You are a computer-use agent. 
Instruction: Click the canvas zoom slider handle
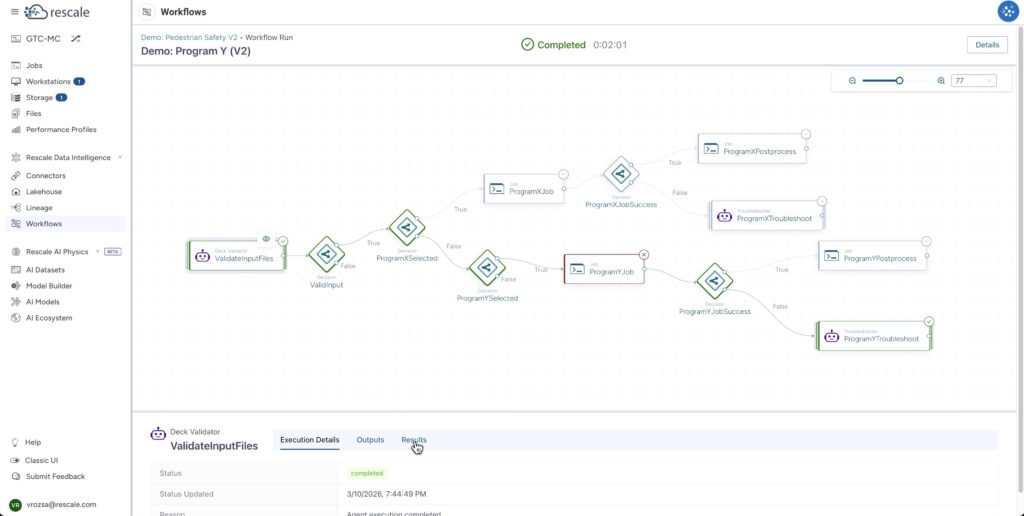pos(899,81)
